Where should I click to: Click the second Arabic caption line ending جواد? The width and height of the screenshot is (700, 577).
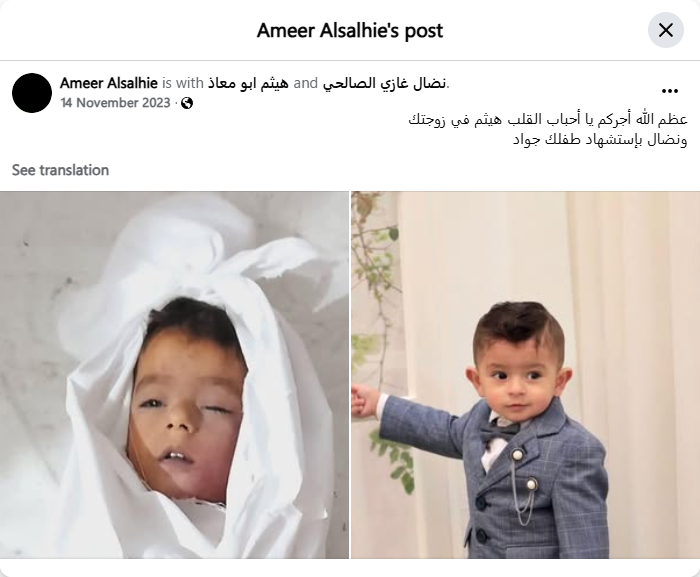pyautogui.click(x=600, y=140)
